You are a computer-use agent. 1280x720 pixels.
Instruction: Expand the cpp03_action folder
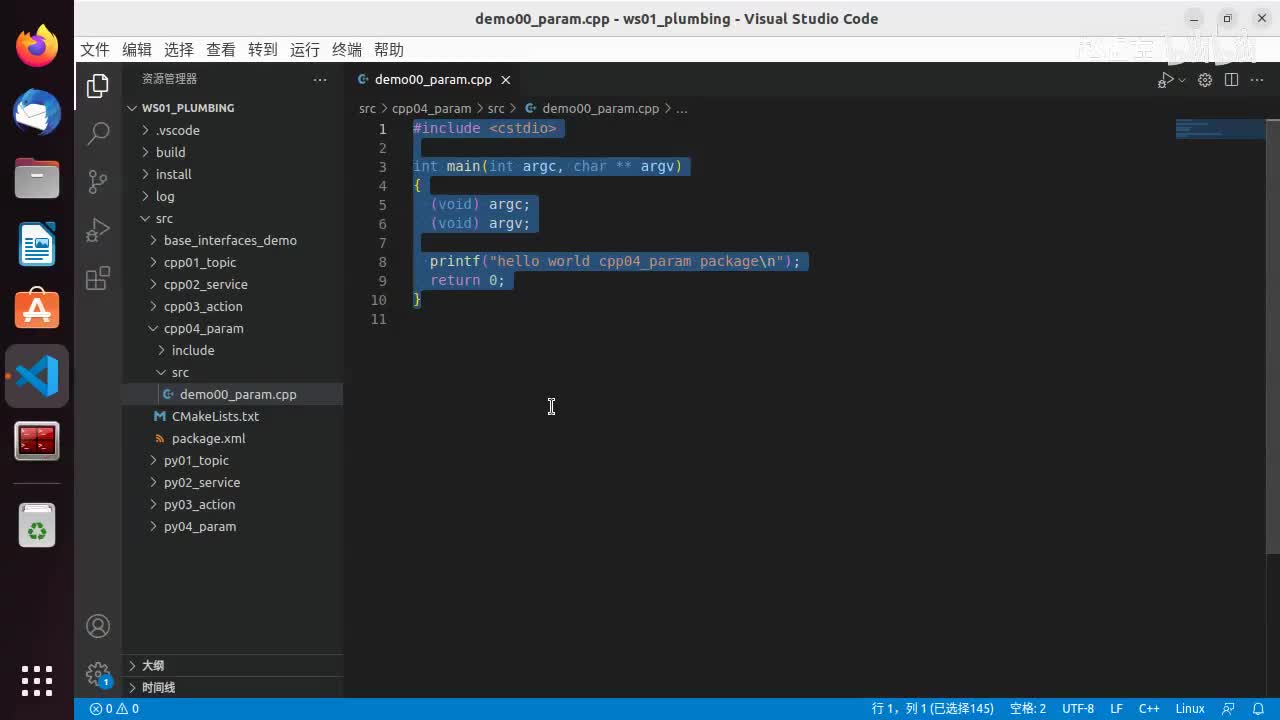(233, 306)
